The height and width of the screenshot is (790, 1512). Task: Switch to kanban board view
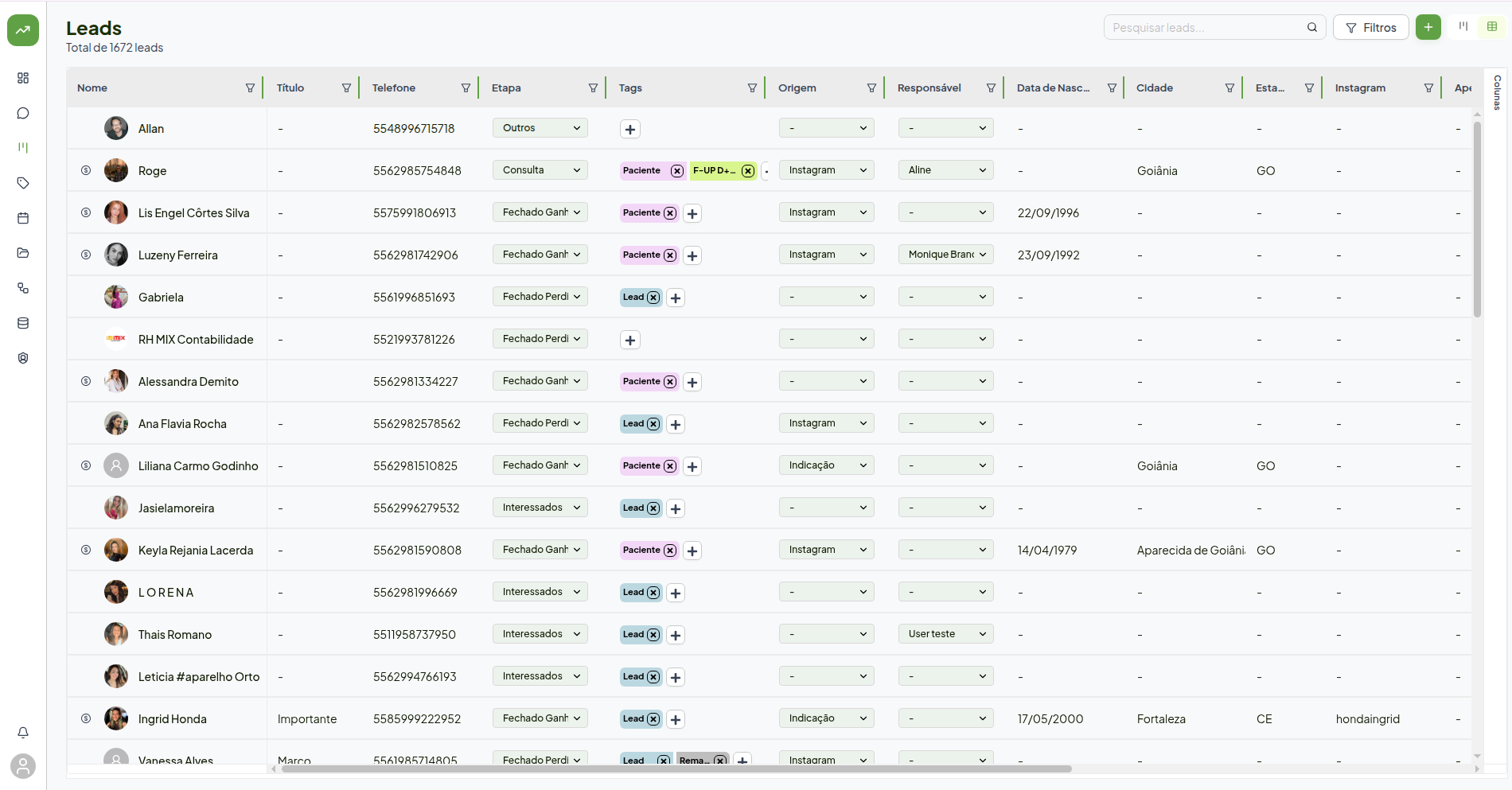(1463, 27)
